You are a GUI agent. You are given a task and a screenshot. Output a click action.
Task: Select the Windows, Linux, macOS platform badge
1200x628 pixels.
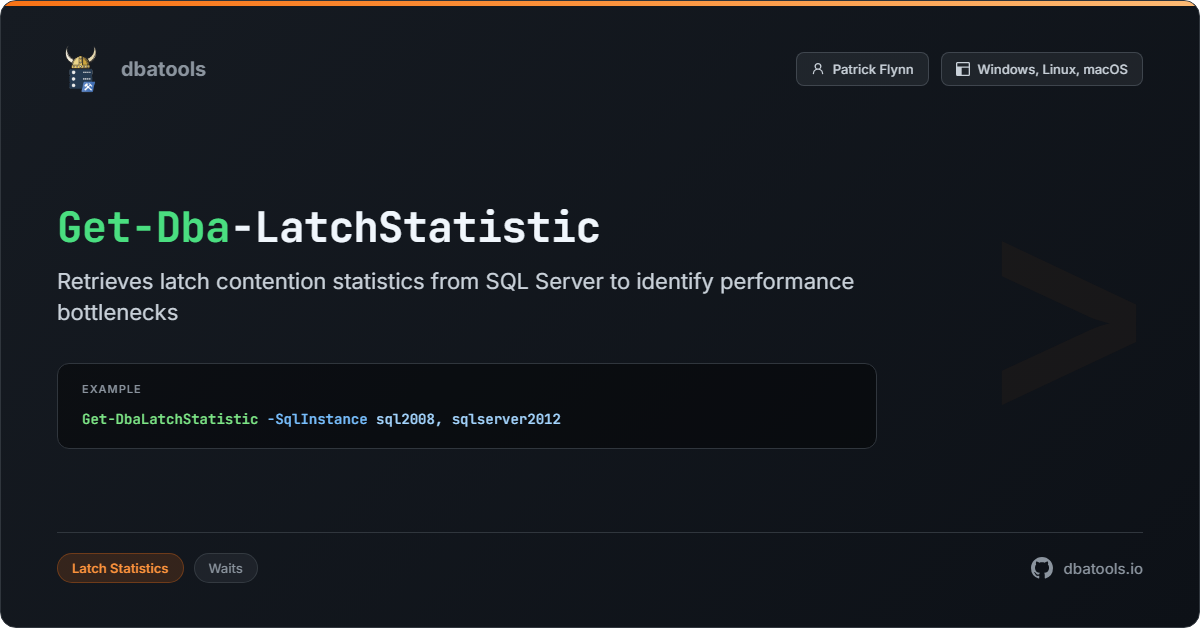pos(1041,69)
